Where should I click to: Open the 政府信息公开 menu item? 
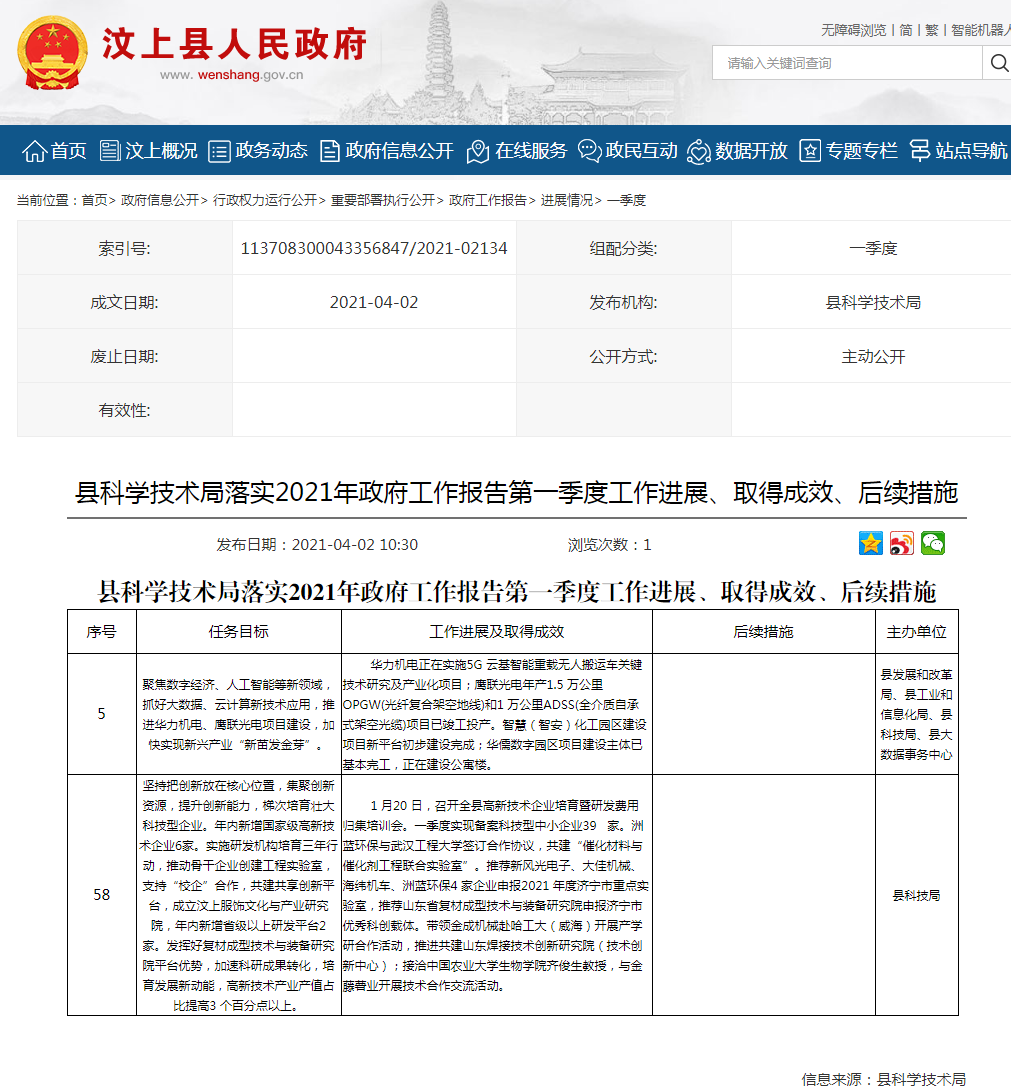400,151
